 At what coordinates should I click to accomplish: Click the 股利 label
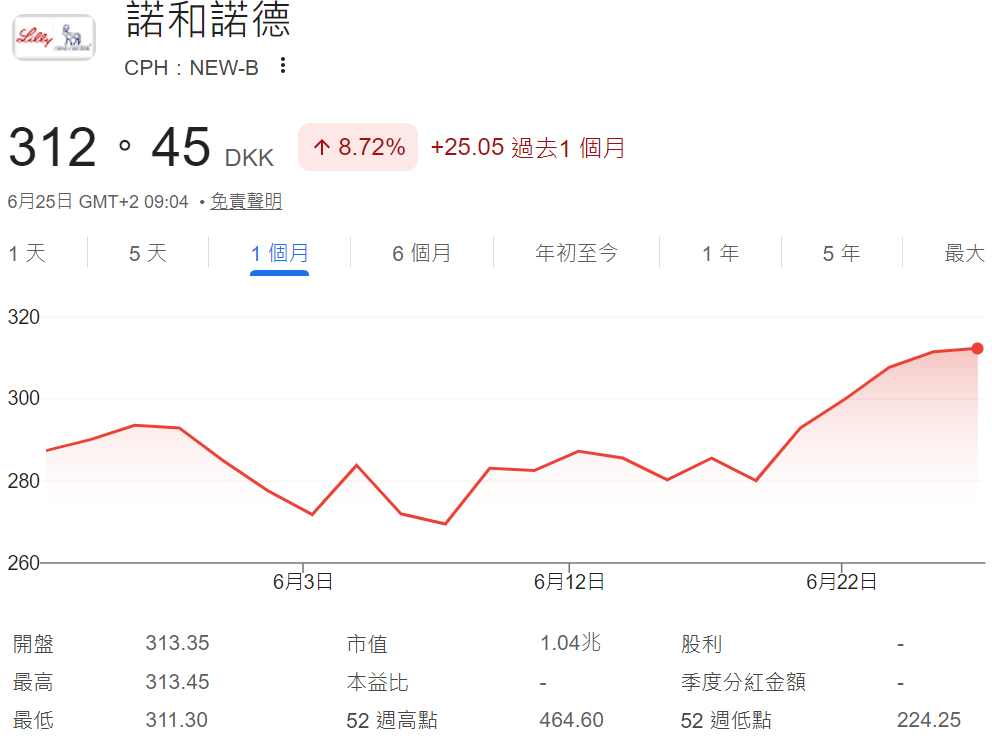point(702,644)
